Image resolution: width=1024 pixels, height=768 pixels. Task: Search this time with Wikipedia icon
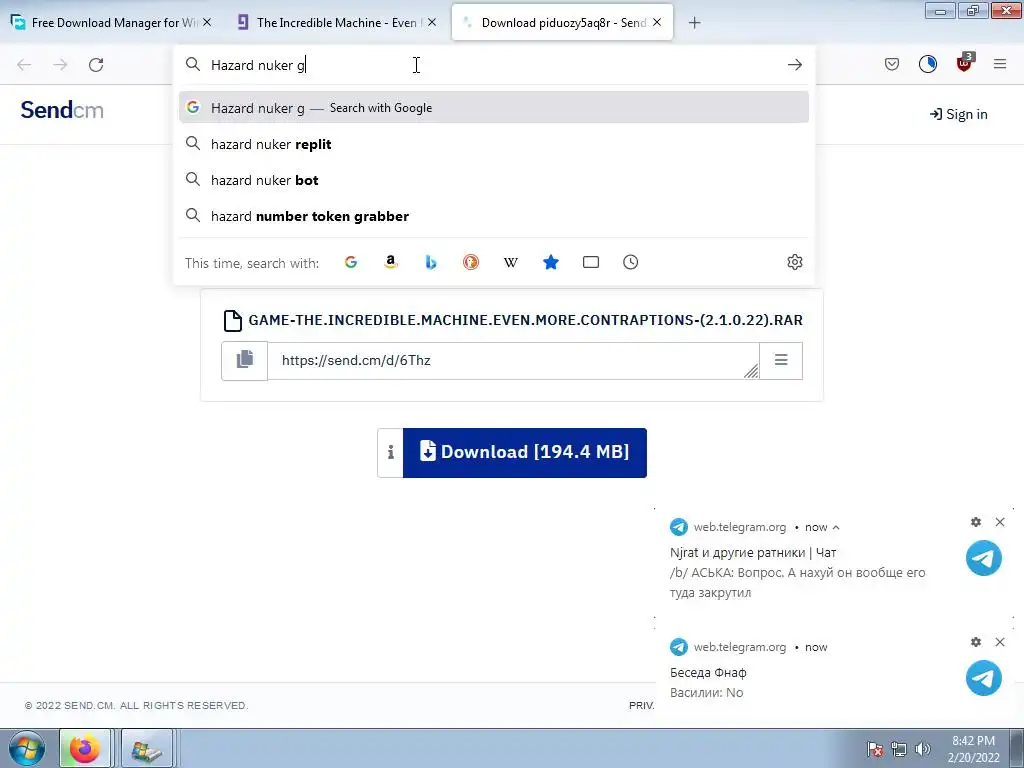511,263
